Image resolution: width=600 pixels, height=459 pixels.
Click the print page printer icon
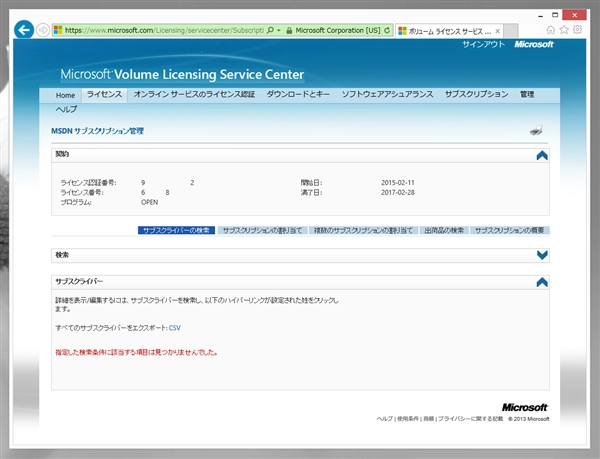click(536, 131)
